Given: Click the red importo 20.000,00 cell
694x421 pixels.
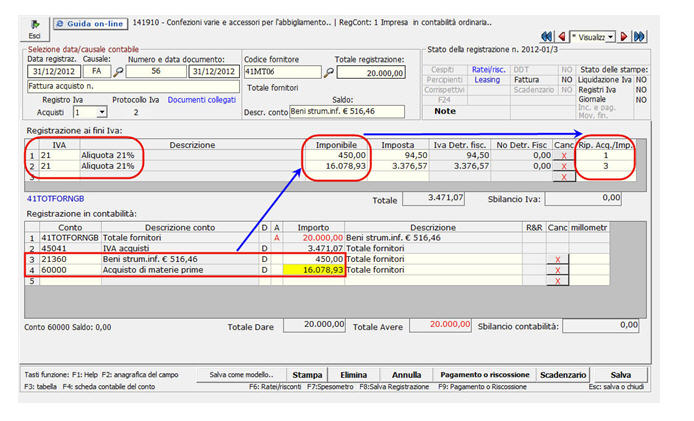Looking at the screenshot, I should (x=313, y=238).
